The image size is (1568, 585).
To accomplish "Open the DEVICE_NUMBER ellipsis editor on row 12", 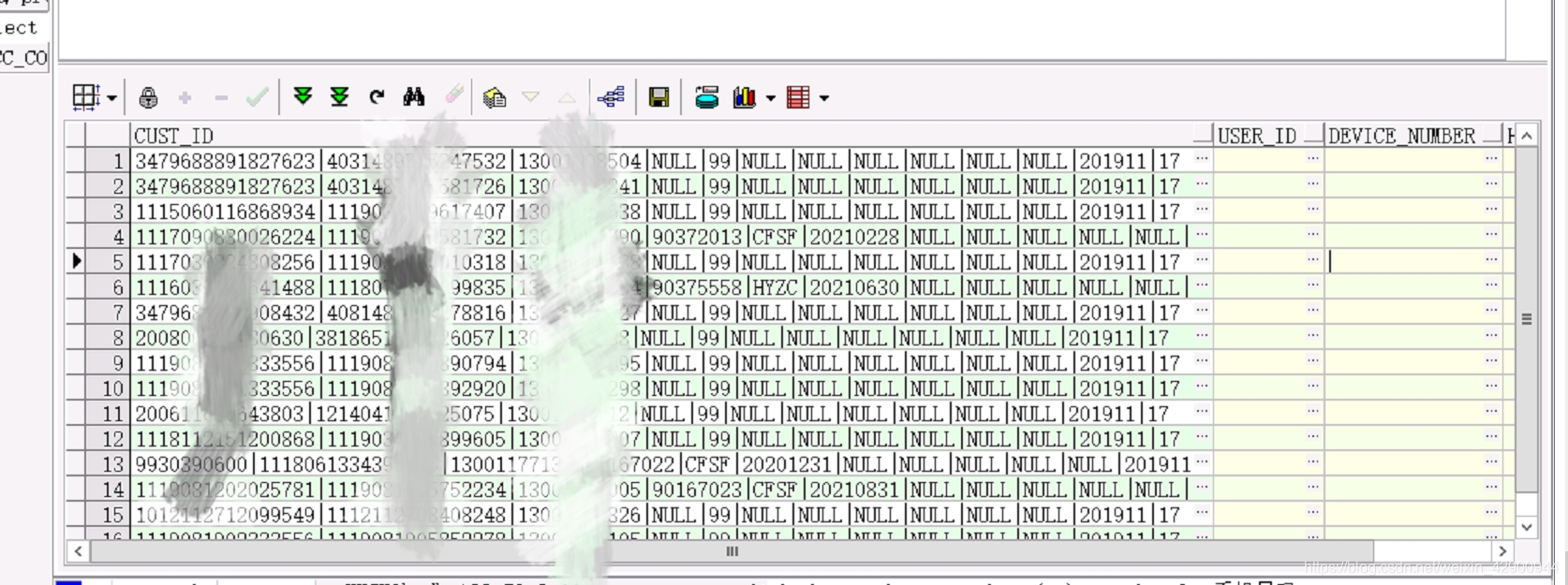I will click(1491, 438).
